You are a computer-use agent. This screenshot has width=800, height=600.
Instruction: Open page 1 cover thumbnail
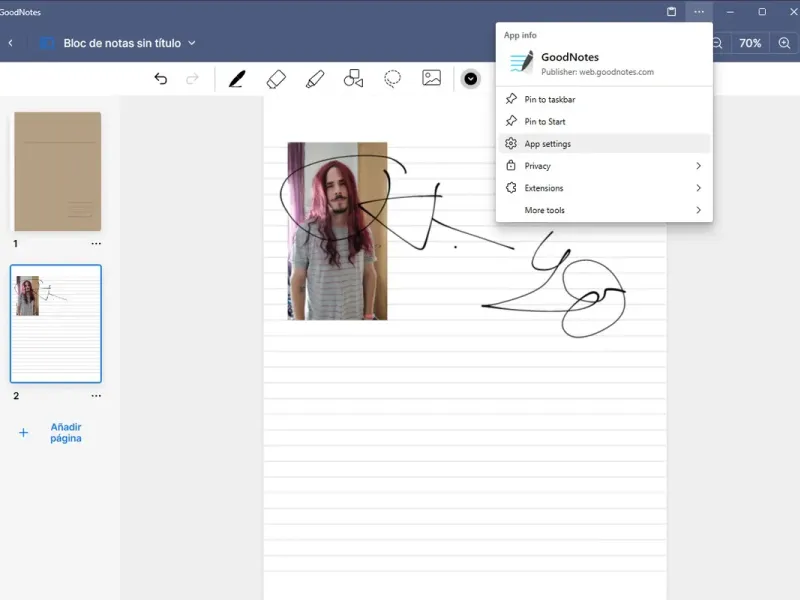[57, 171]
